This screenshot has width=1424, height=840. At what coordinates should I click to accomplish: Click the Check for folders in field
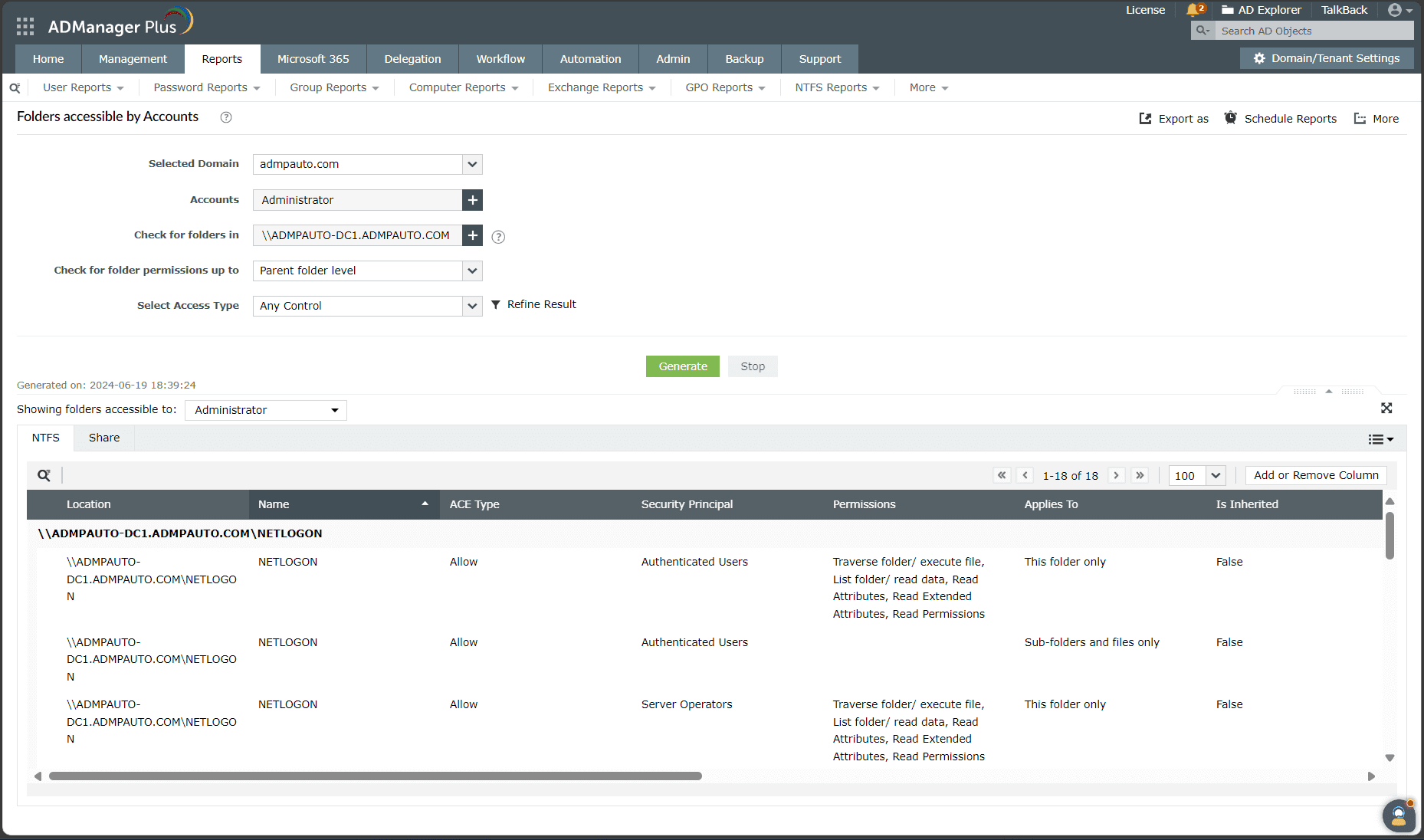[358, 235]
